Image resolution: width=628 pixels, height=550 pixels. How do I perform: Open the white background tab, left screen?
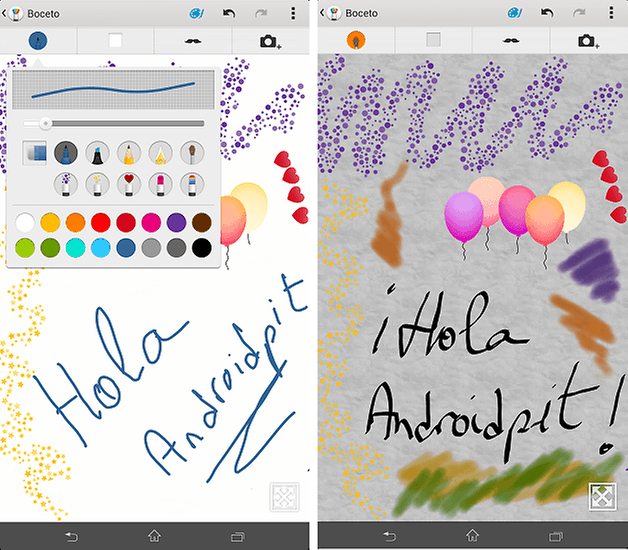(115, 40)
